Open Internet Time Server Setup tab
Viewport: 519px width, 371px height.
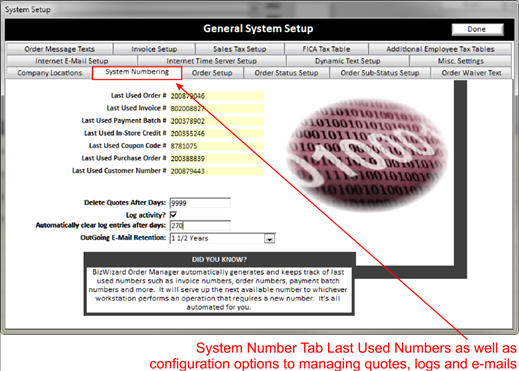pos(212,61)
